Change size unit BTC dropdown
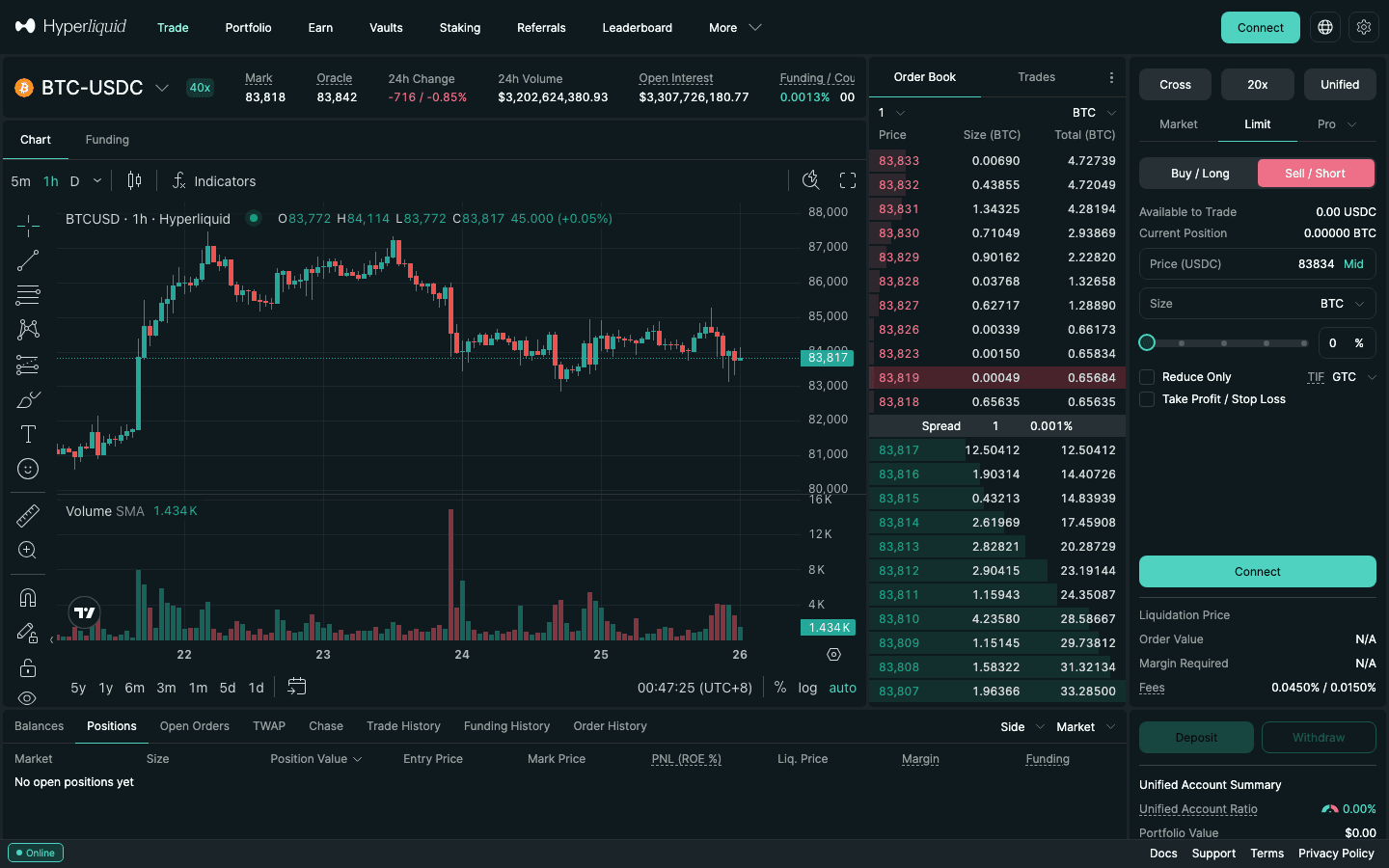Image resolution: width=1389 pixels, height=868 pixels. coord(1343,304)
